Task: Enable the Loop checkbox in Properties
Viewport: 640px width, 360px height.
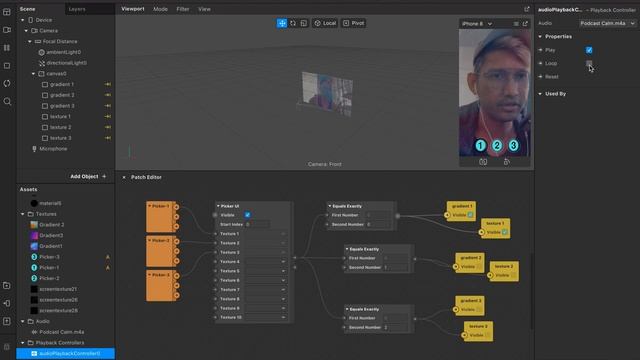Action: (x=589, y=63)
